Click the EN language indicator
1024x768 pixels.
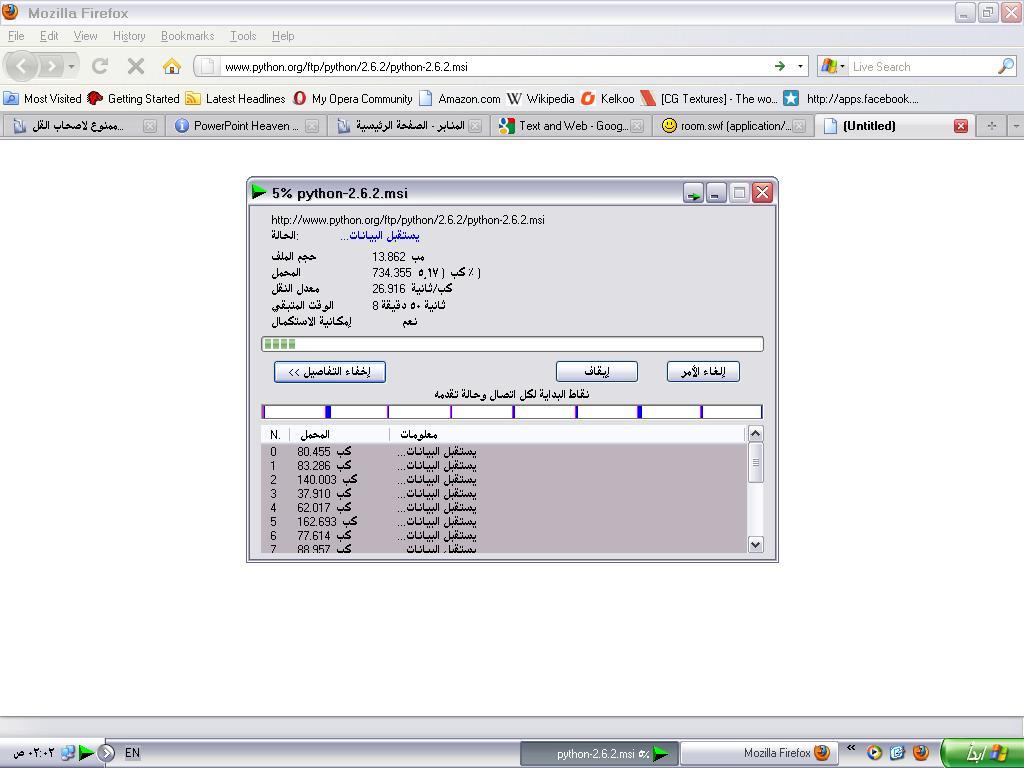(x=132, y=753)
